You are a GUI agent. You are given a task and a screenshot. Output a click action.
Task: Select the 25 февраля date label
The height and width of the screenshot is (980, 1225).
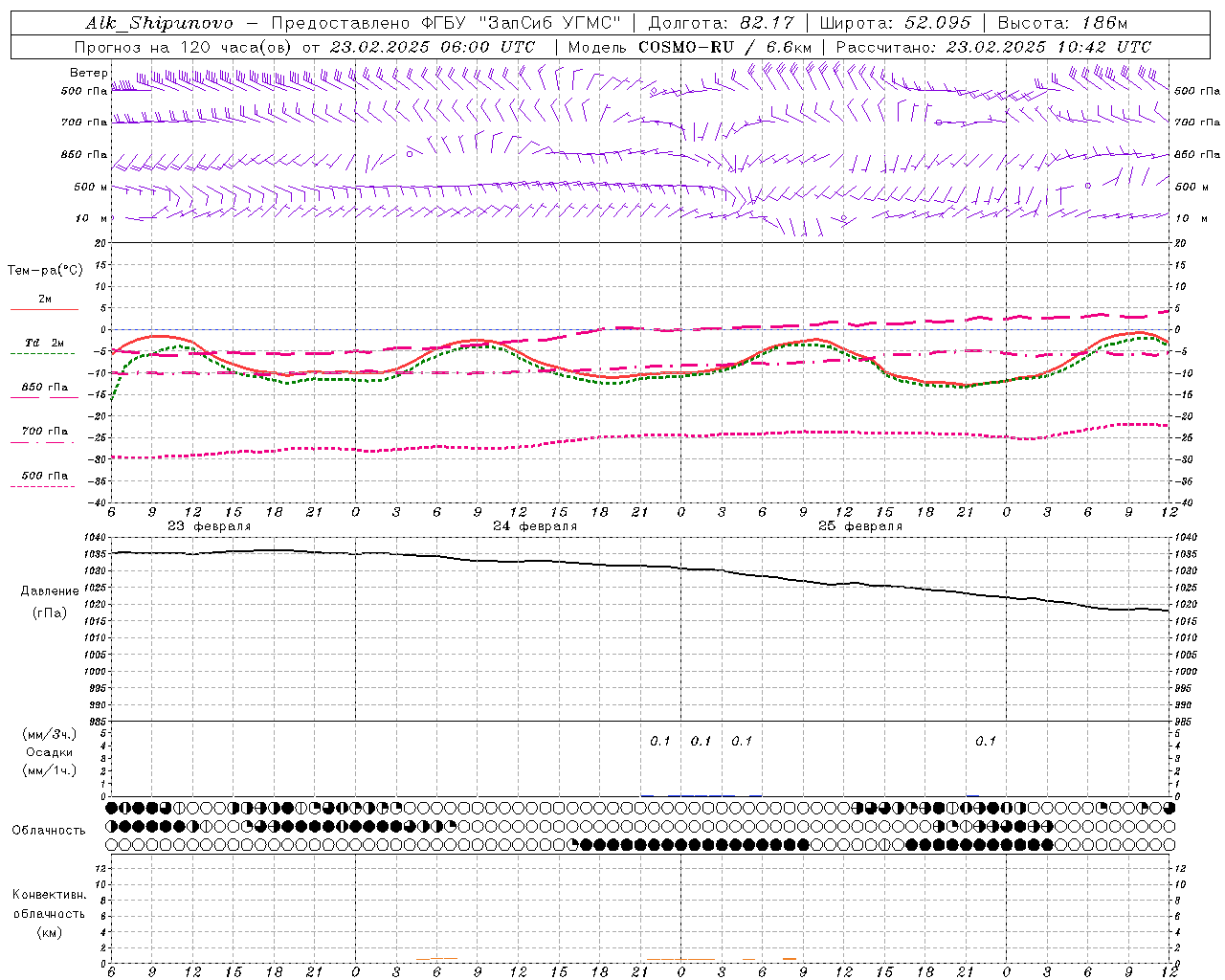[x=860, y=526]
